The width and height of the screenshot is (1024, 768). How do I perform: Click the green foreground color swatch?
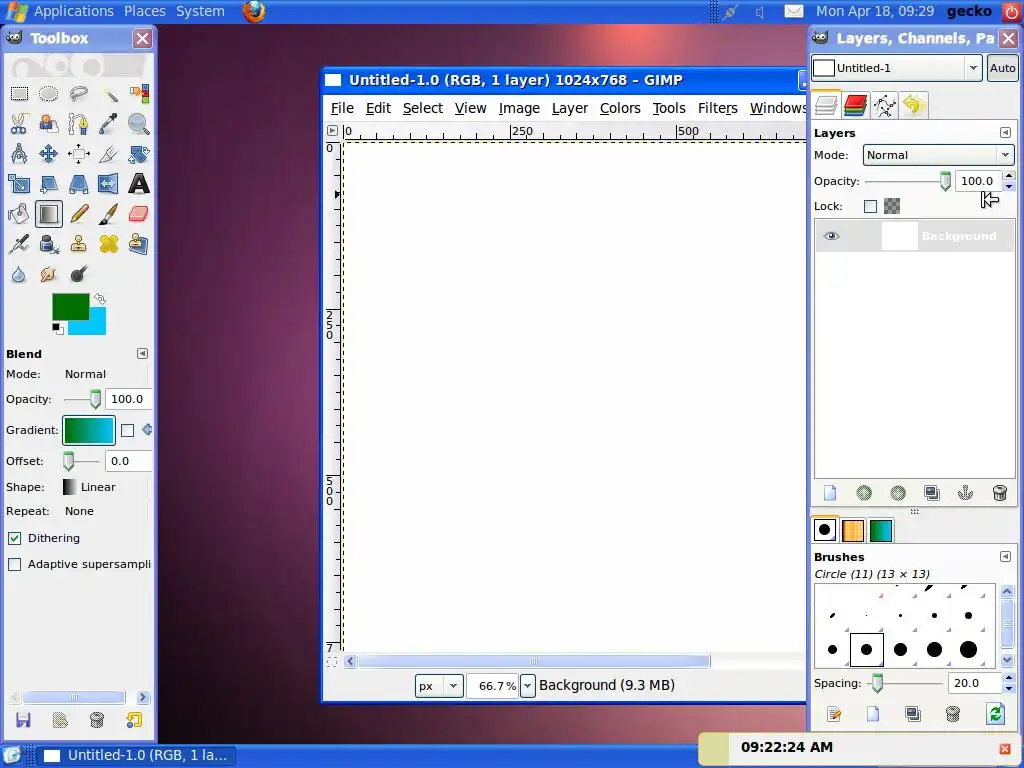tap(71, 307)
